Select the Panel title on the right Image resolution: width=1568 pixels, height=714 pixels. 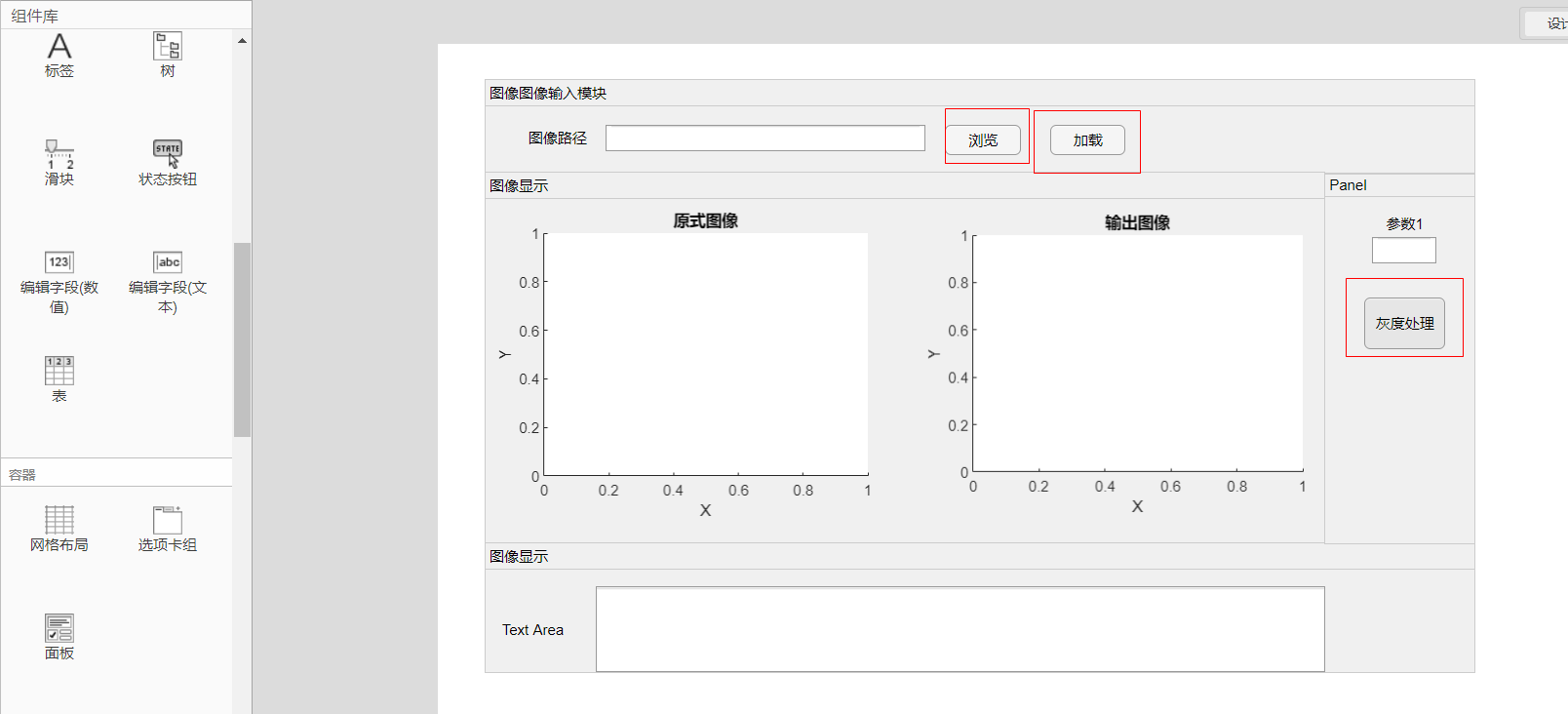[x=1348, y=185]
